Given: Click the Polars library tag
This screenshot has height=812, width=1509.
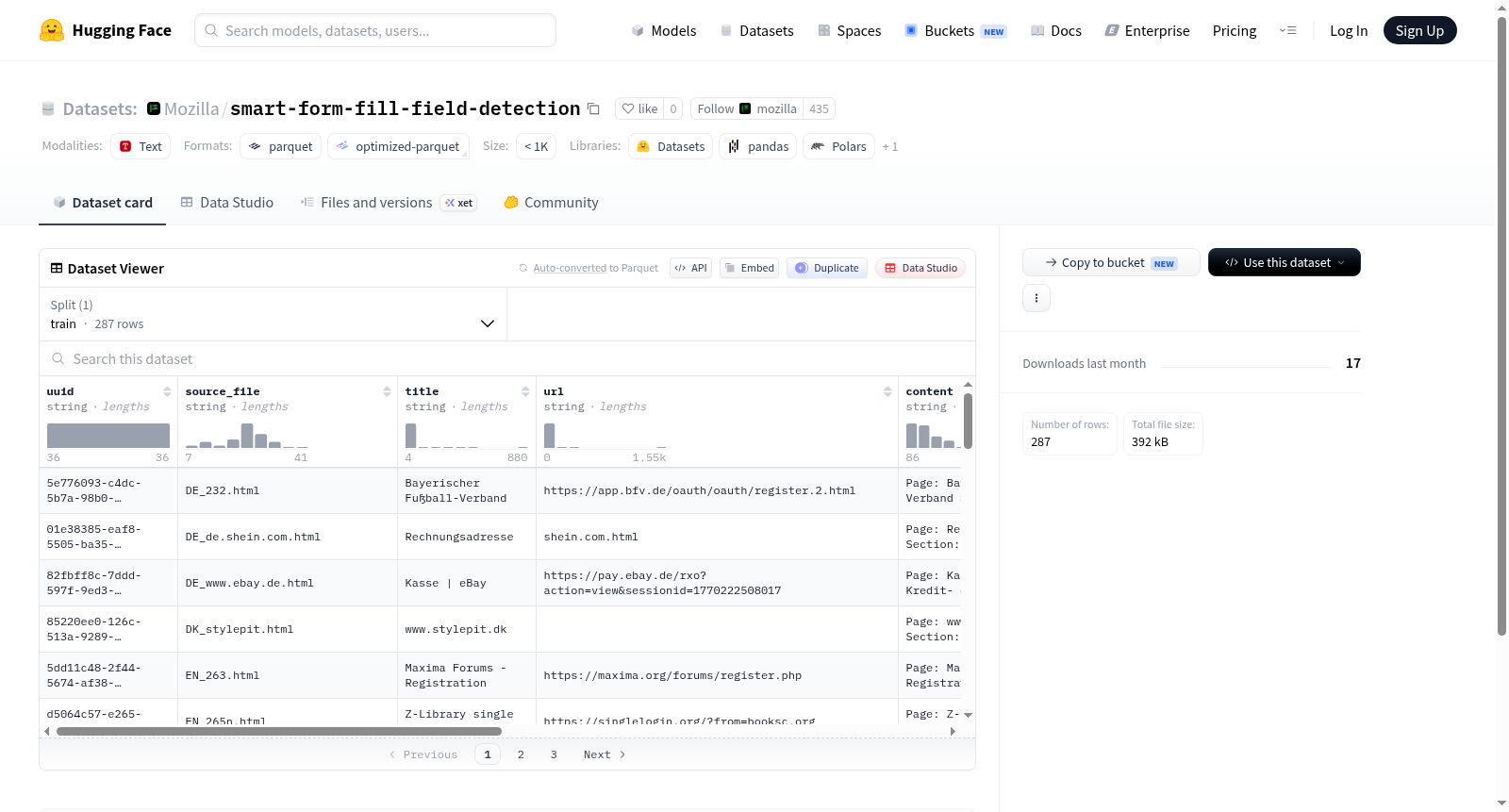Looking at the screenshot, I should click(x=838, y=146).
